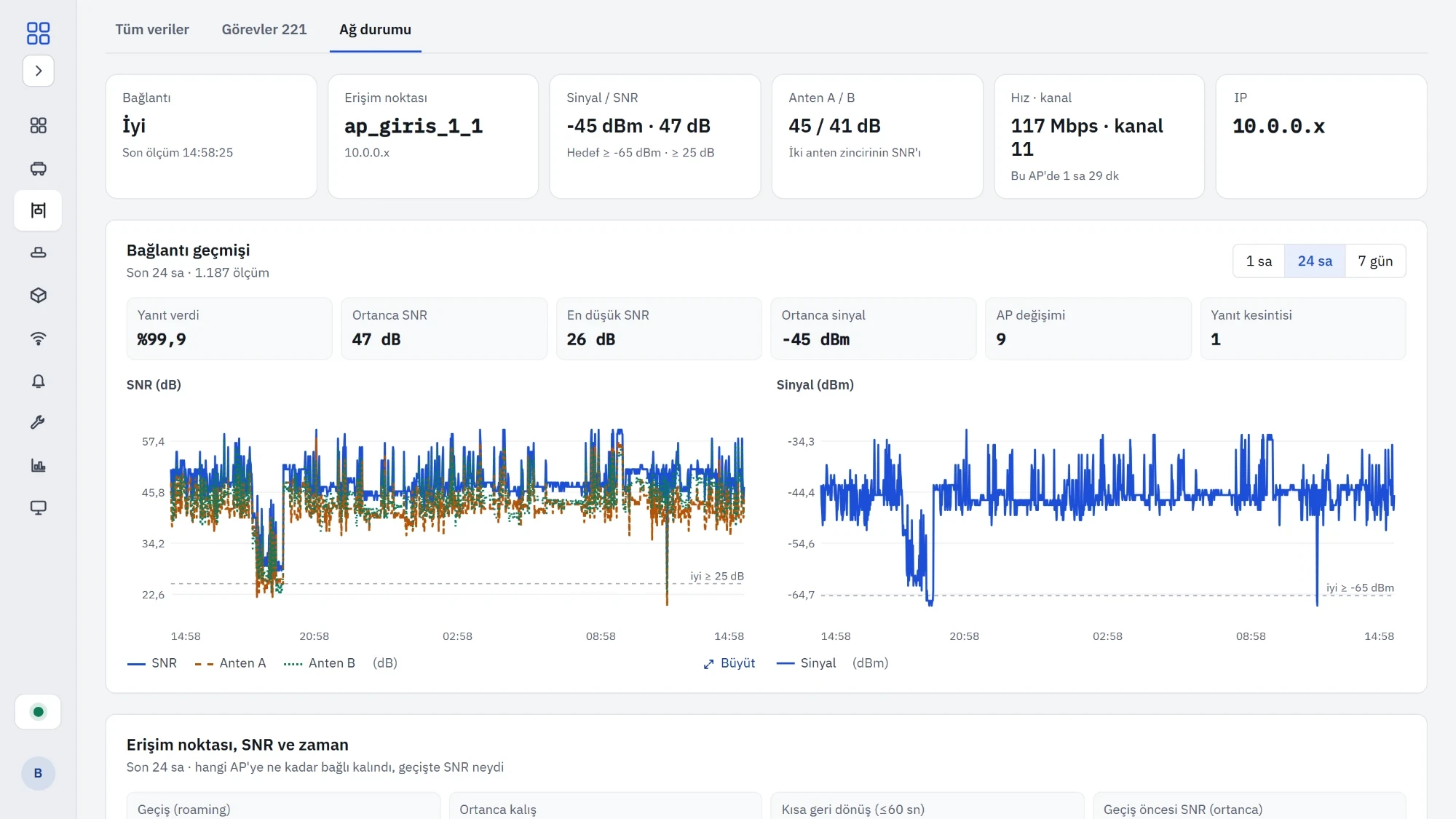The height and width of the screenshot is (819, 1456).
Task: Select the Ağ durumu tab
Action: tap(376, 29)
